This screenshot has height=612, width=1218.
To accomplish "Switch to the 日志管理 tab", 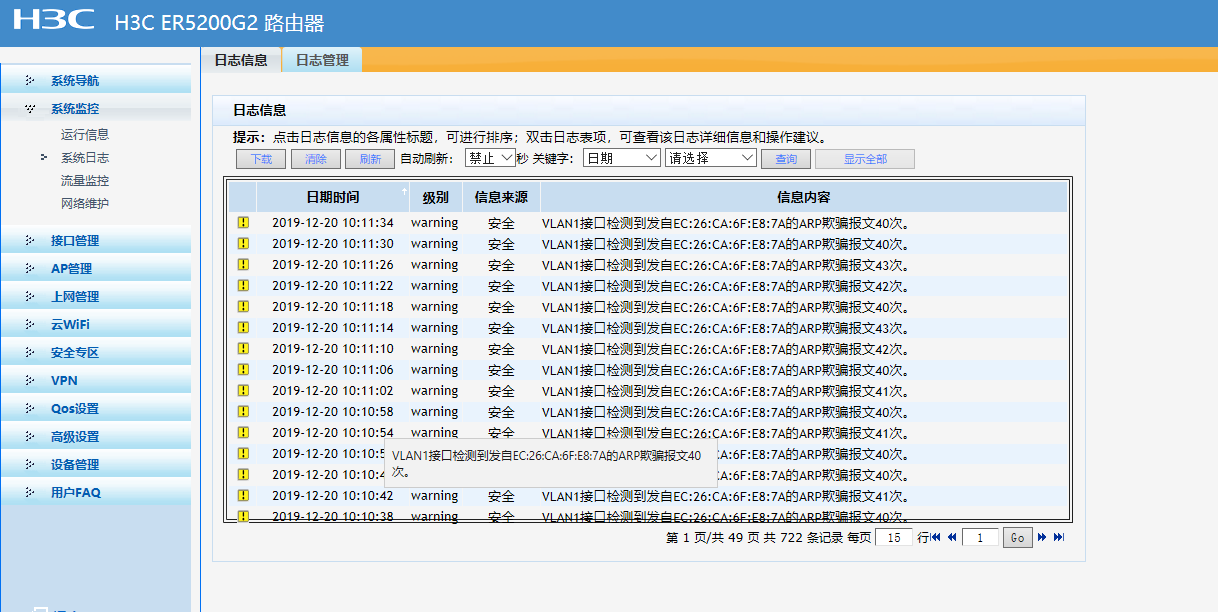I will [x=322, y=60].
